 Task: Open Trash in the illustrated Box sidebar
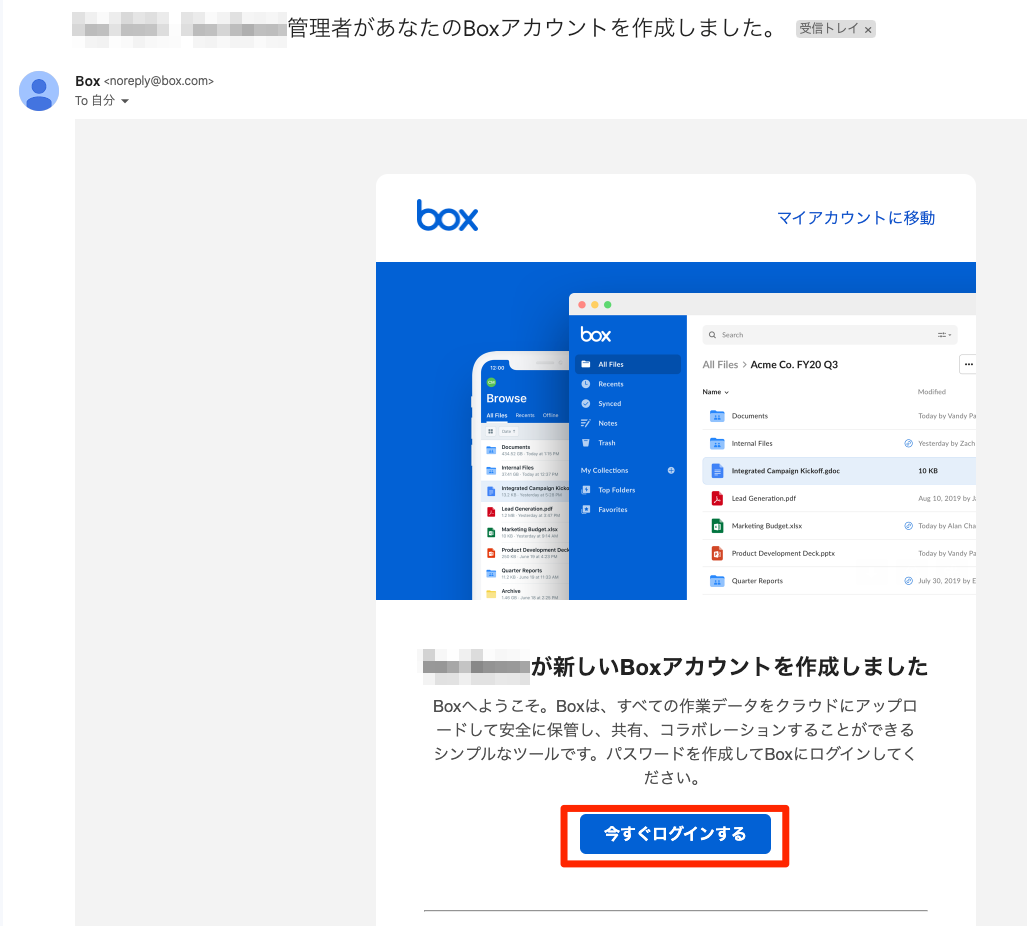pos(607,443)
